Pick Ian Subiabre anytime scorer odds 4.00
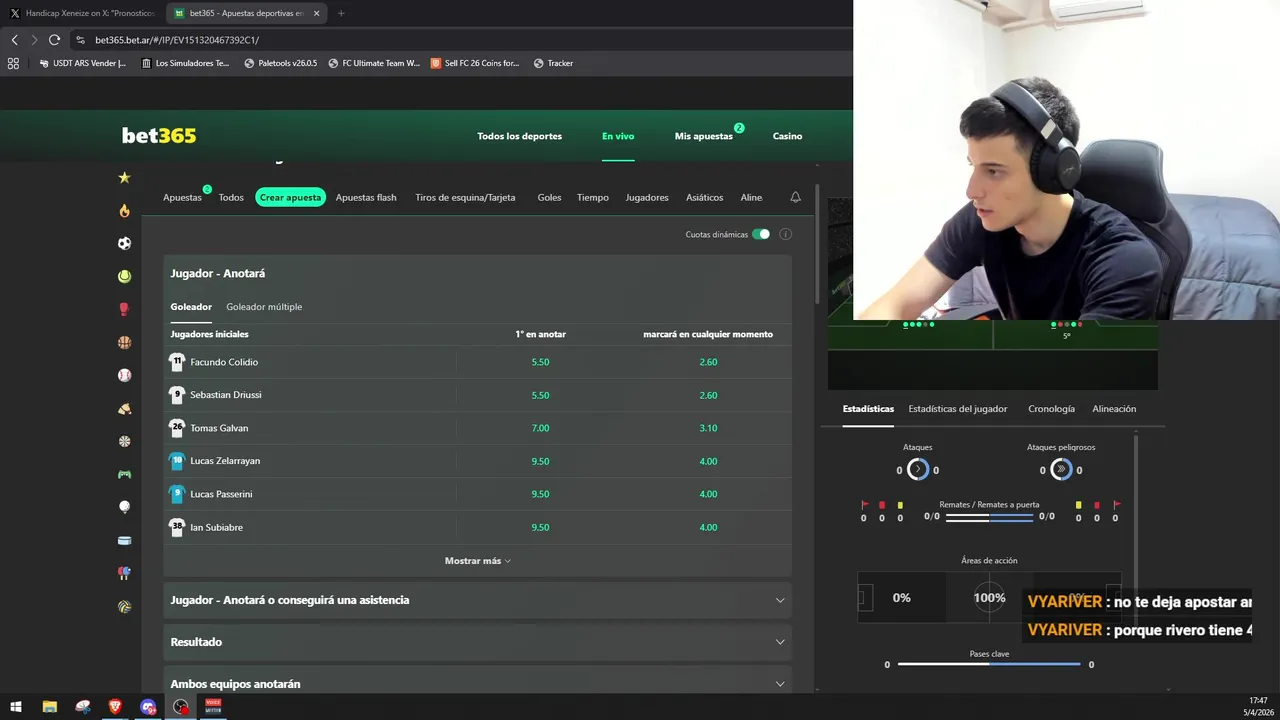1280x720 pixels. pyautogui.click(x=708, y=527)
